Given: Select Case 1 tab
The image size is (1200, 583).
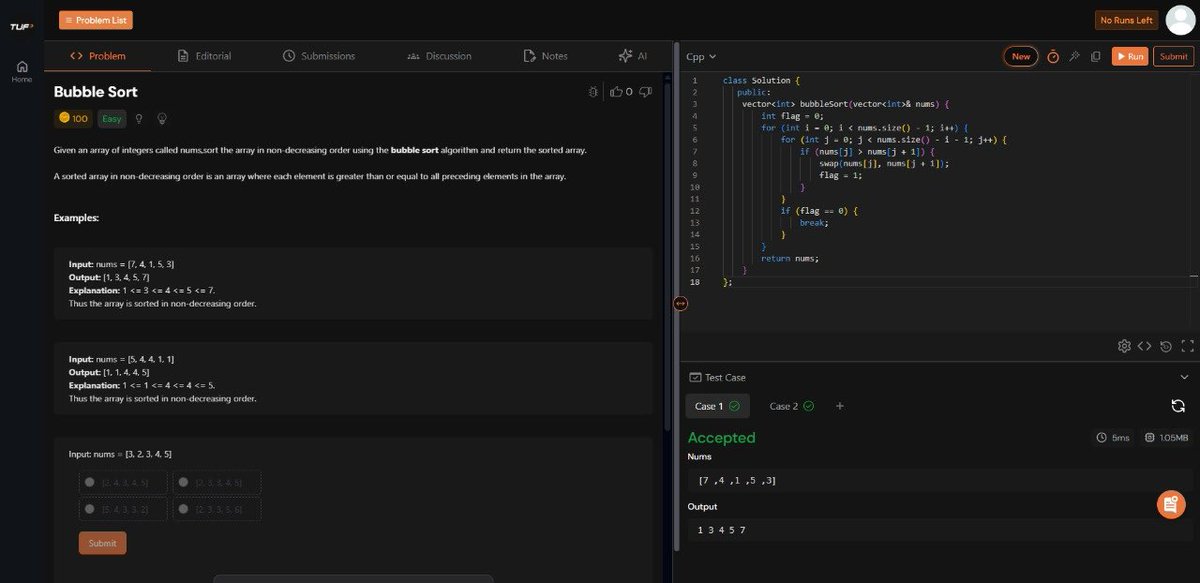Looking at the screenshot, I should (717, 406).
